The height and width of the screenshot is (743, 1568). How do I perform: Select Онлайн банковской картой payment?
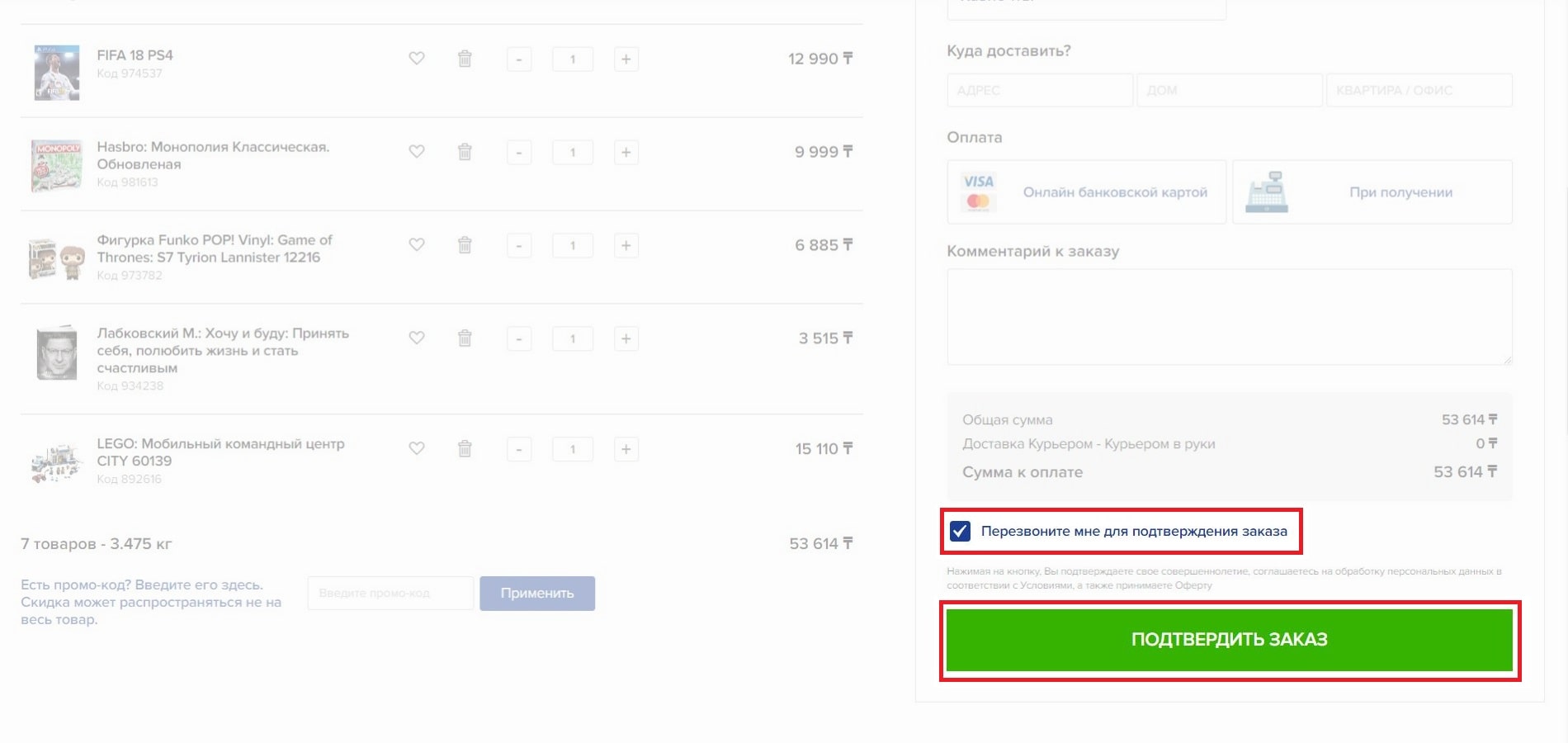(1087, 192)
